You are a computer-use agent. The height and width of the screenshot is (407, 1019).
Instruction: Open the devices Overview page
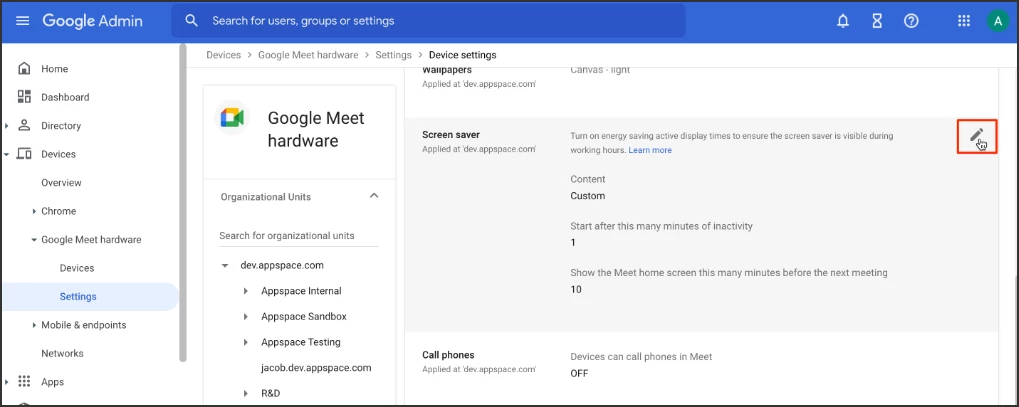point(62,183)
